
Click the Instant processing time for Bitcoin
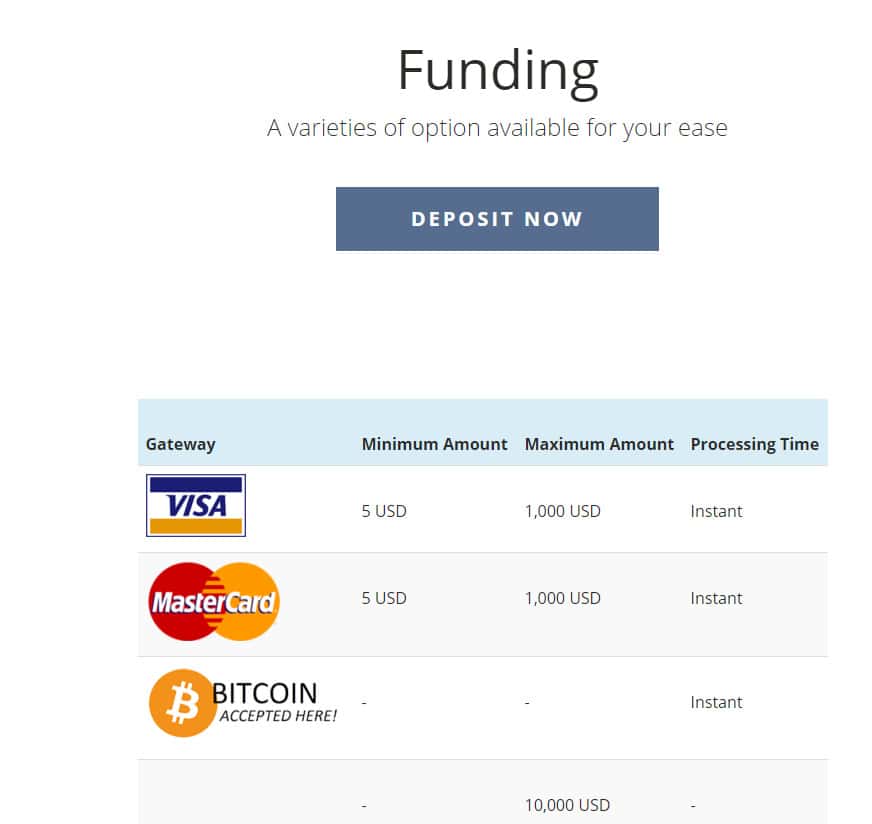click(x=716, y=702)
